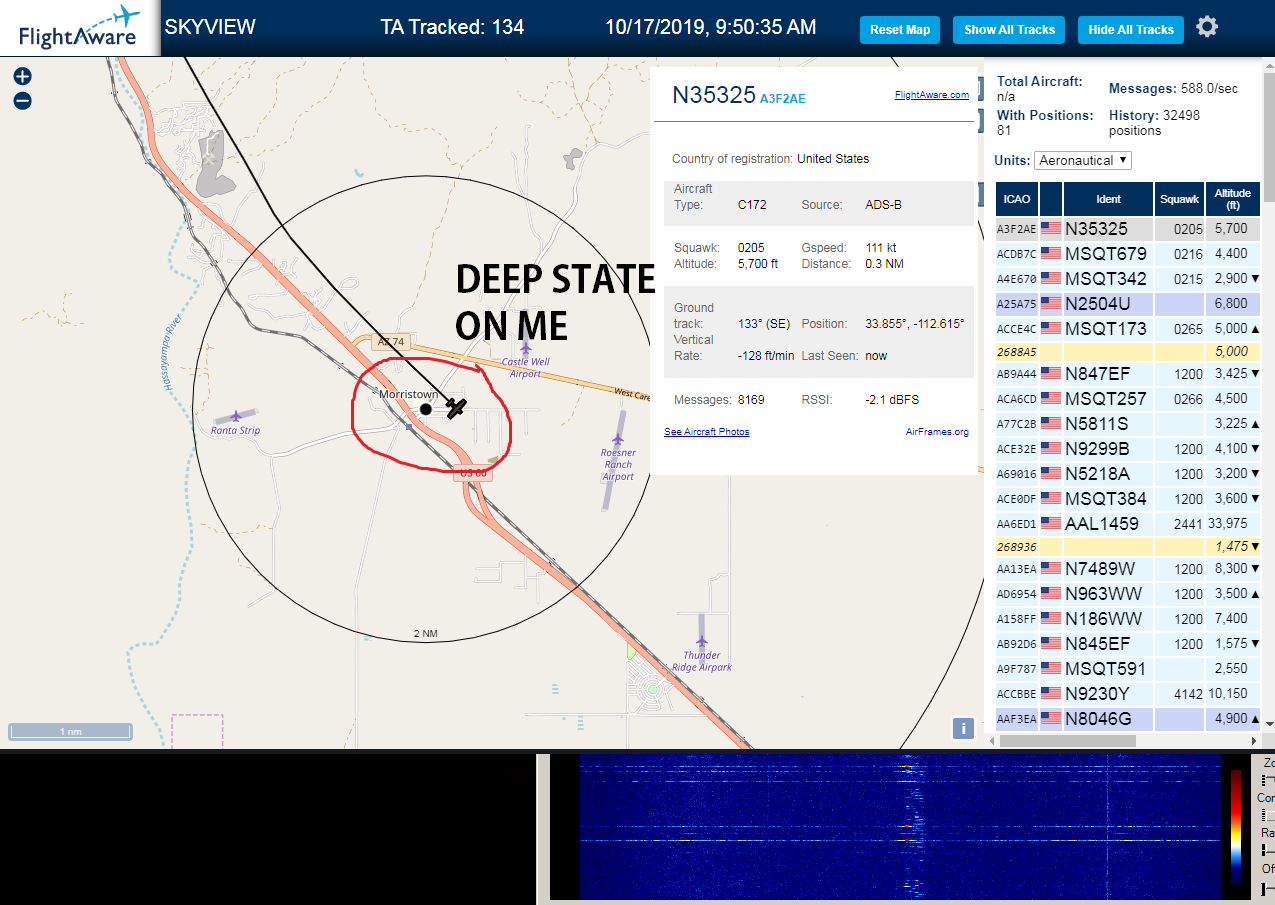Click US flag icon in N35325 row
This screenshot has width=1275, height=905.
[x=1051, y=229]
